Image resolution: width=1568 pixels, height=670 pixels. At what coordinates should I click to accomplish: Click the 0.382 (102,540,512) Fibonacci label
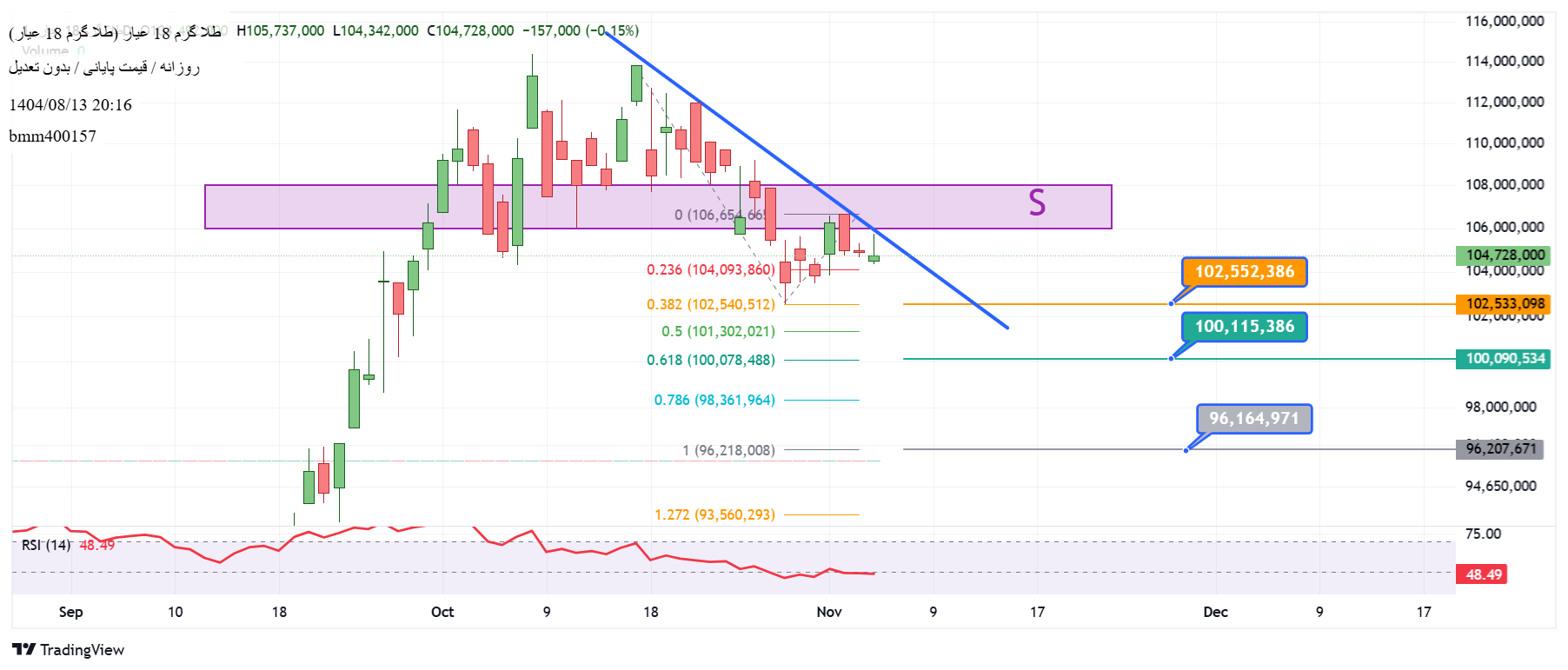pos(710,304)
